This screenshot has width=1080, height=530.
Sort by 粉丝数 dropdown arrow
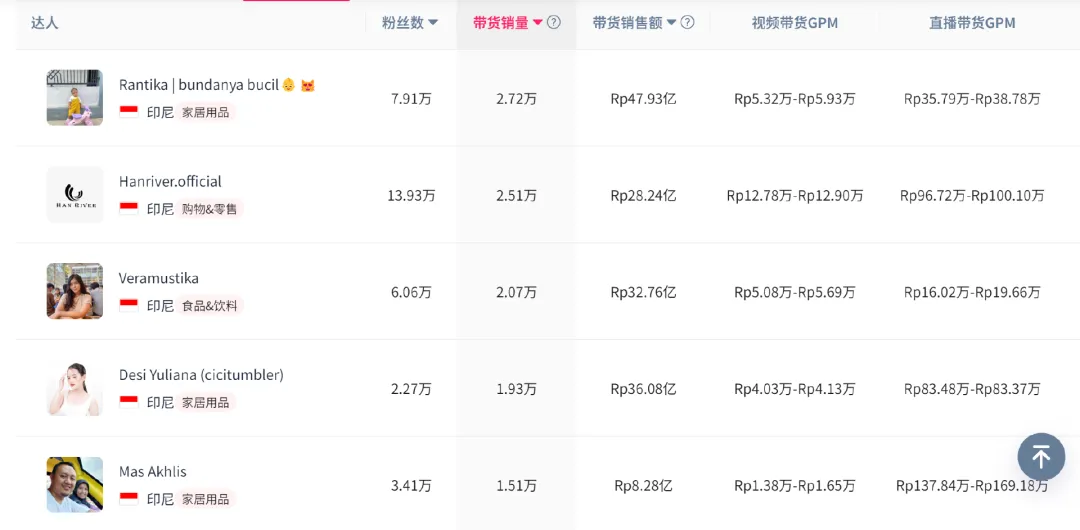[433, 23]
